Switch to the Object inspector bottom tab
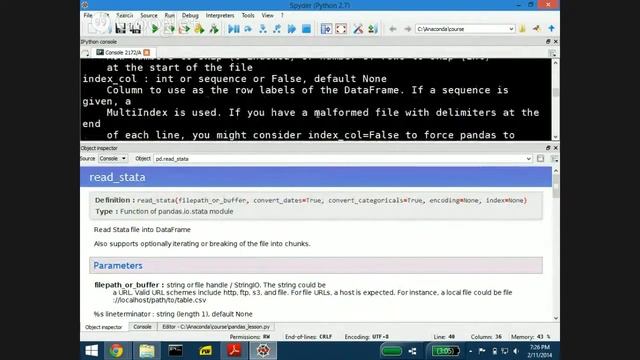Image resolution: width=640 pixels, height=360 pixels. click(104, 327)
